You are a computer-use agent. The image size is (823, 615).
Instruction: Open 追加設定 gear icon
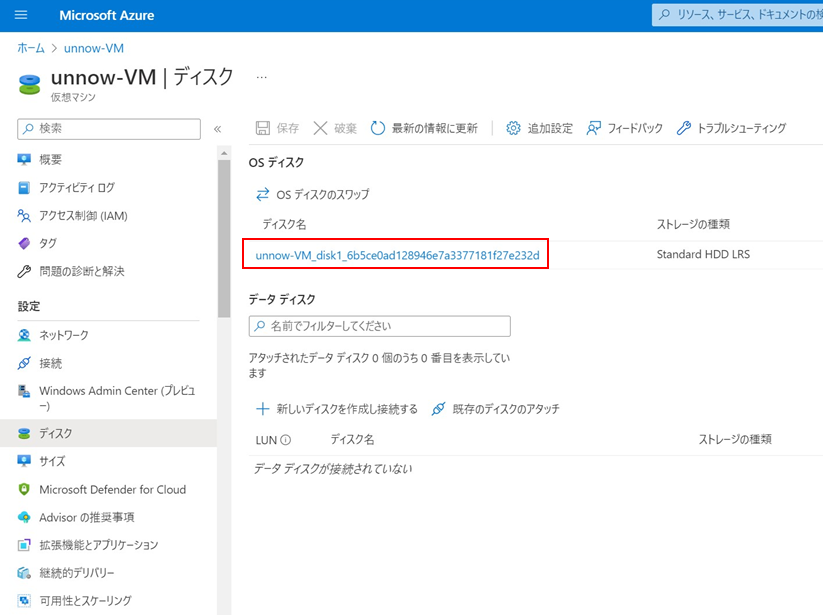pyautogui.click(x=513, y=128)
